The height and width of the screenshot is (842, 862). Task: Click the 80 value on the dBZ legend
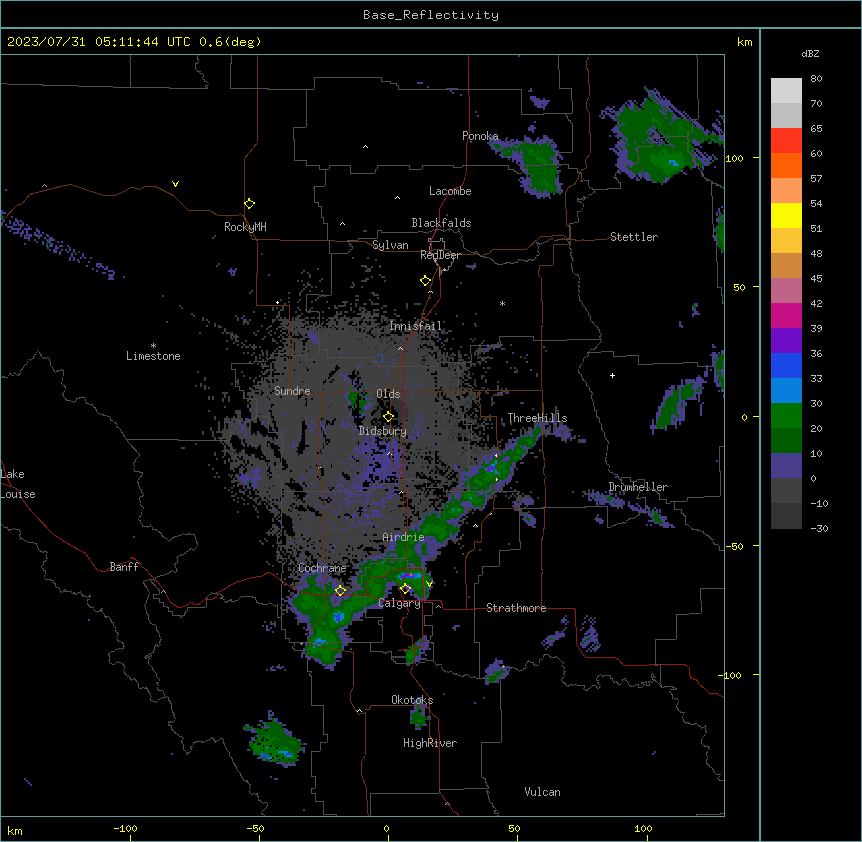(x=816, y=79)
